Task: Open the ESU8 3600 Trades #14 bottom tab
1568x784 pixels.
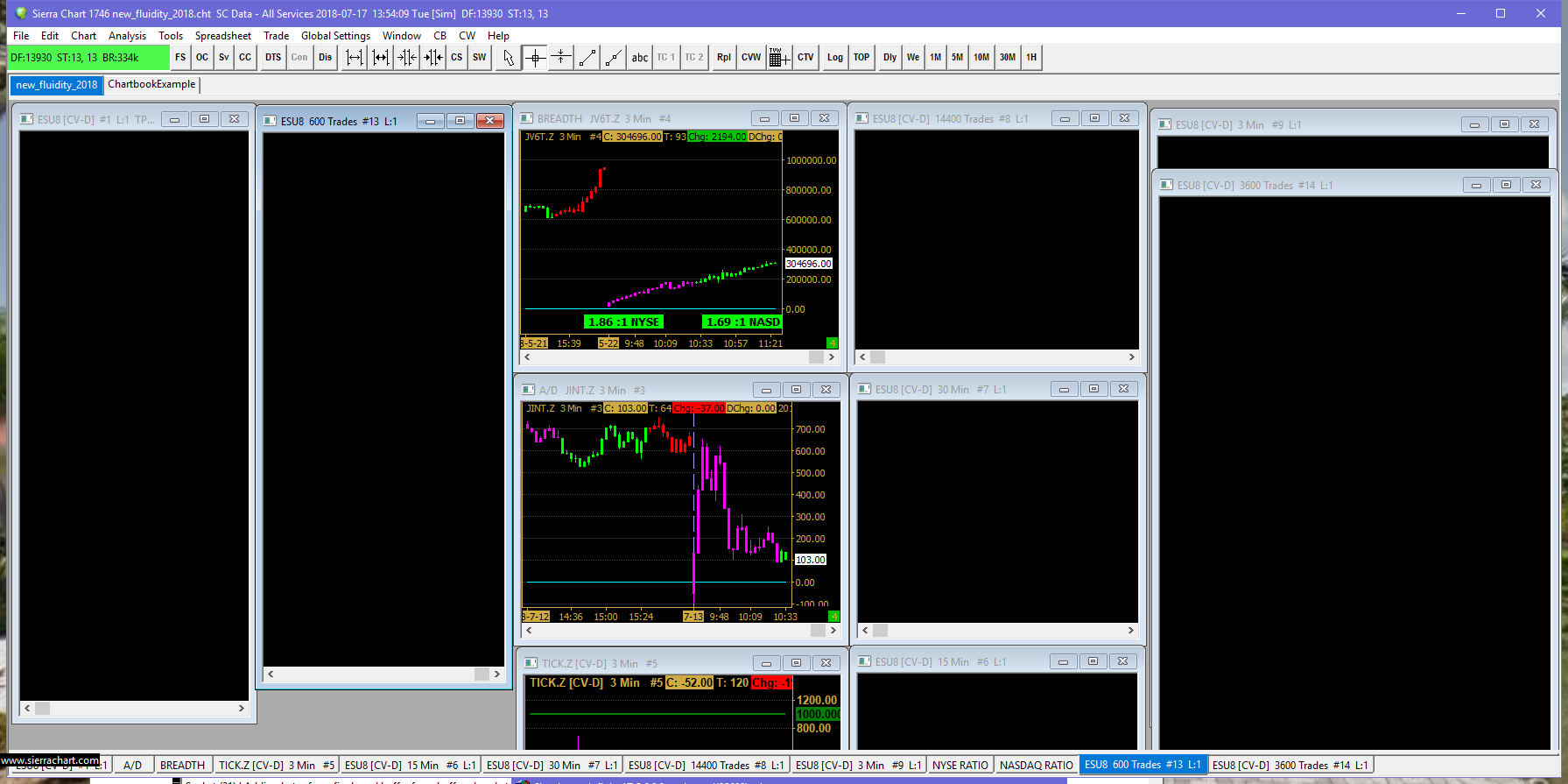Action: click(x=1290, y=766)
